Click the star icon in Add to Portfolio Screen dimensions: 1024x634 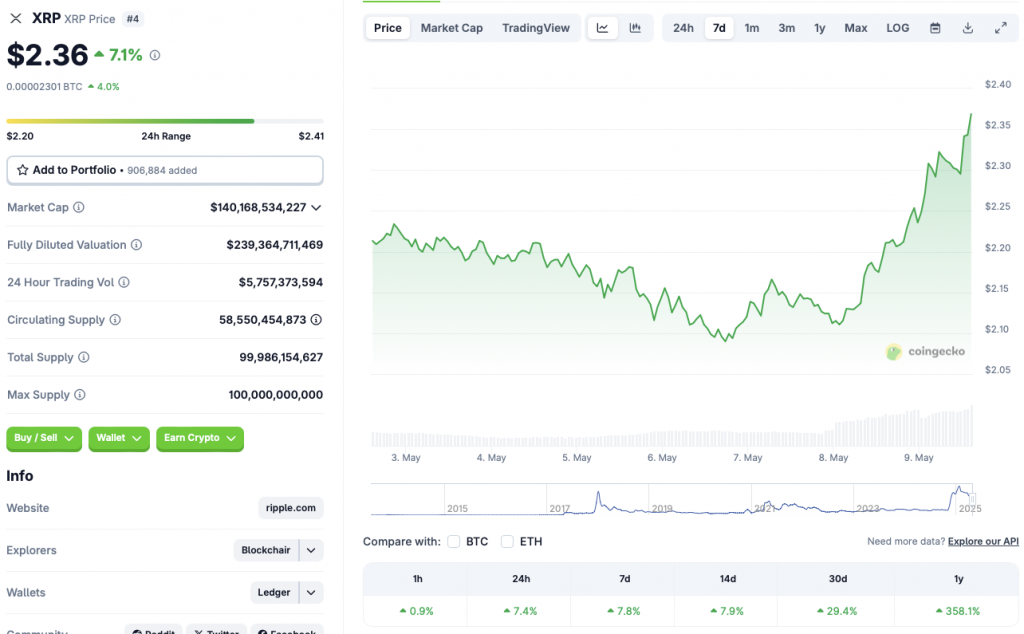23,170
